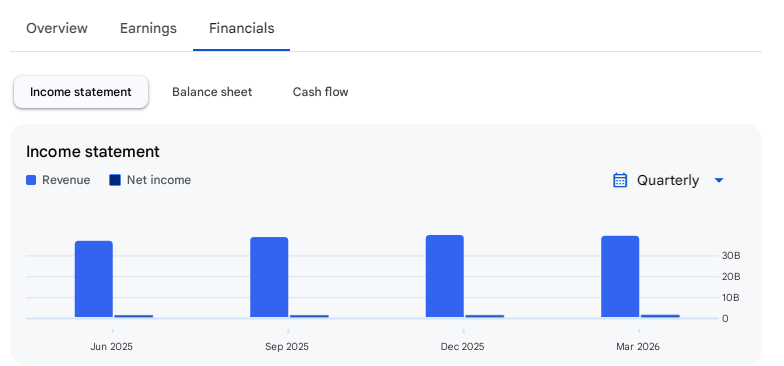Screen dimensions: 784x366
Task: Select the Income statement button
Action: (80, 92)
